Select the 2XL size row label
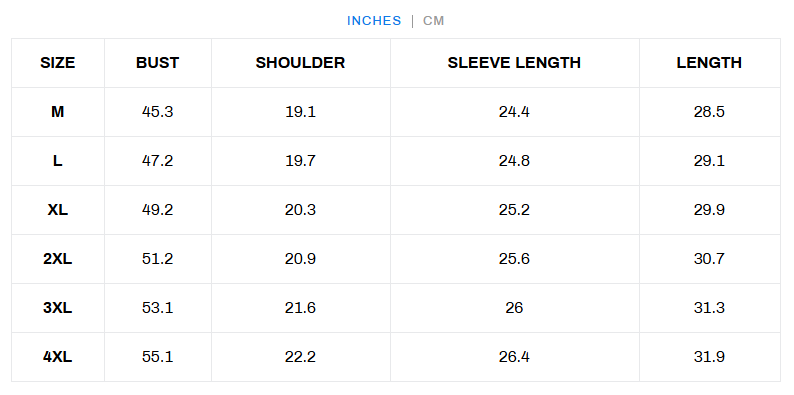 (58, 259)
